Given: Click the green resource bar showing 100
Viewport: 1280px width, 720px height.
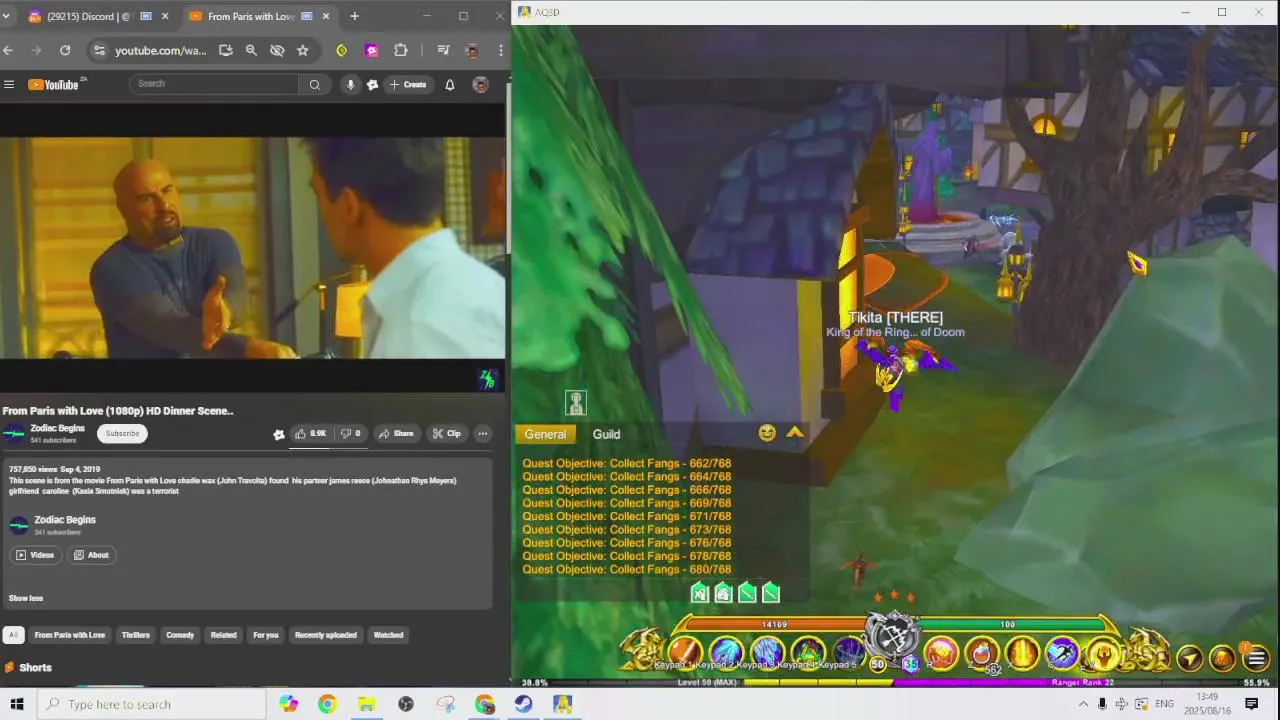Looking at the screenshot, I should [1007, 625].
